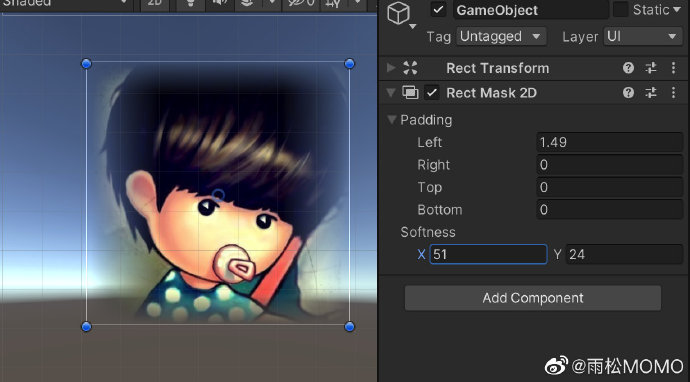This screenshot has height=382, width=690.
Task: Open Rect Mask 2D three-dot context menu
Action: [x=673, y=93]
